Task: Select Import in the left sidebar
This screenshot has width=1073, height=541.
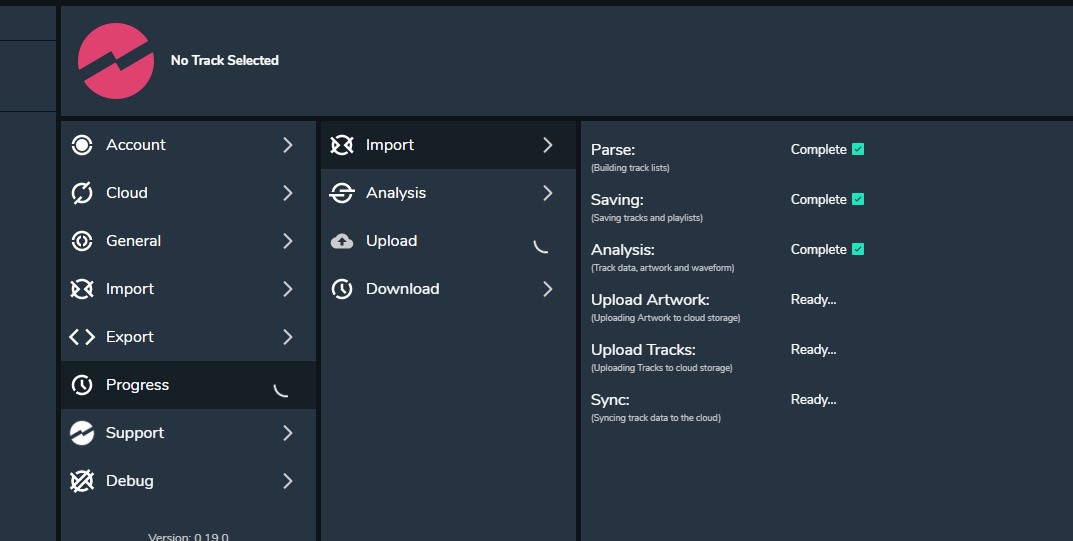Action: tap(130, 289)
